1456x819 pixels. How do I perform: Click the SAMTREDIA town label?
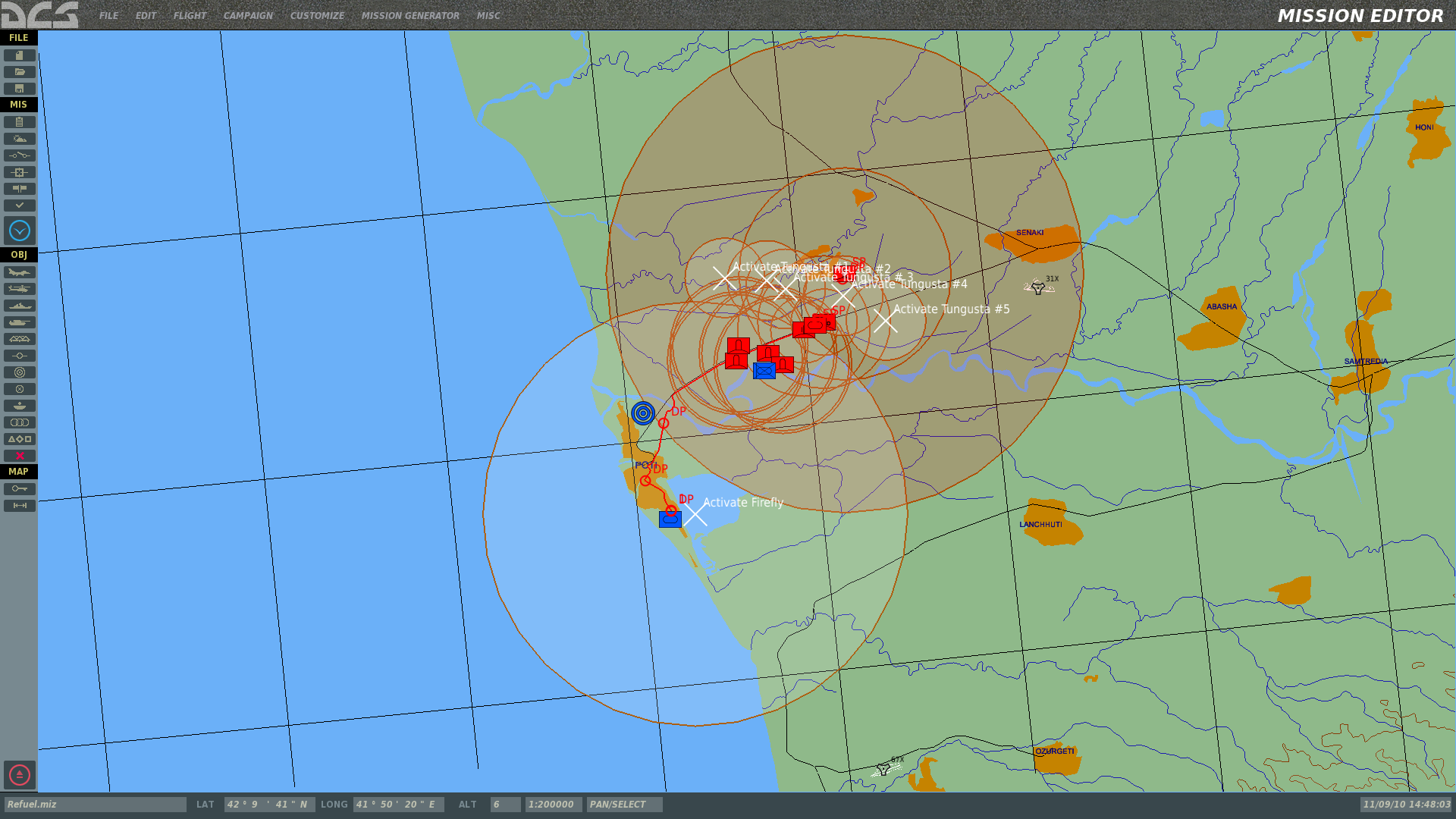click(1366, 362)
